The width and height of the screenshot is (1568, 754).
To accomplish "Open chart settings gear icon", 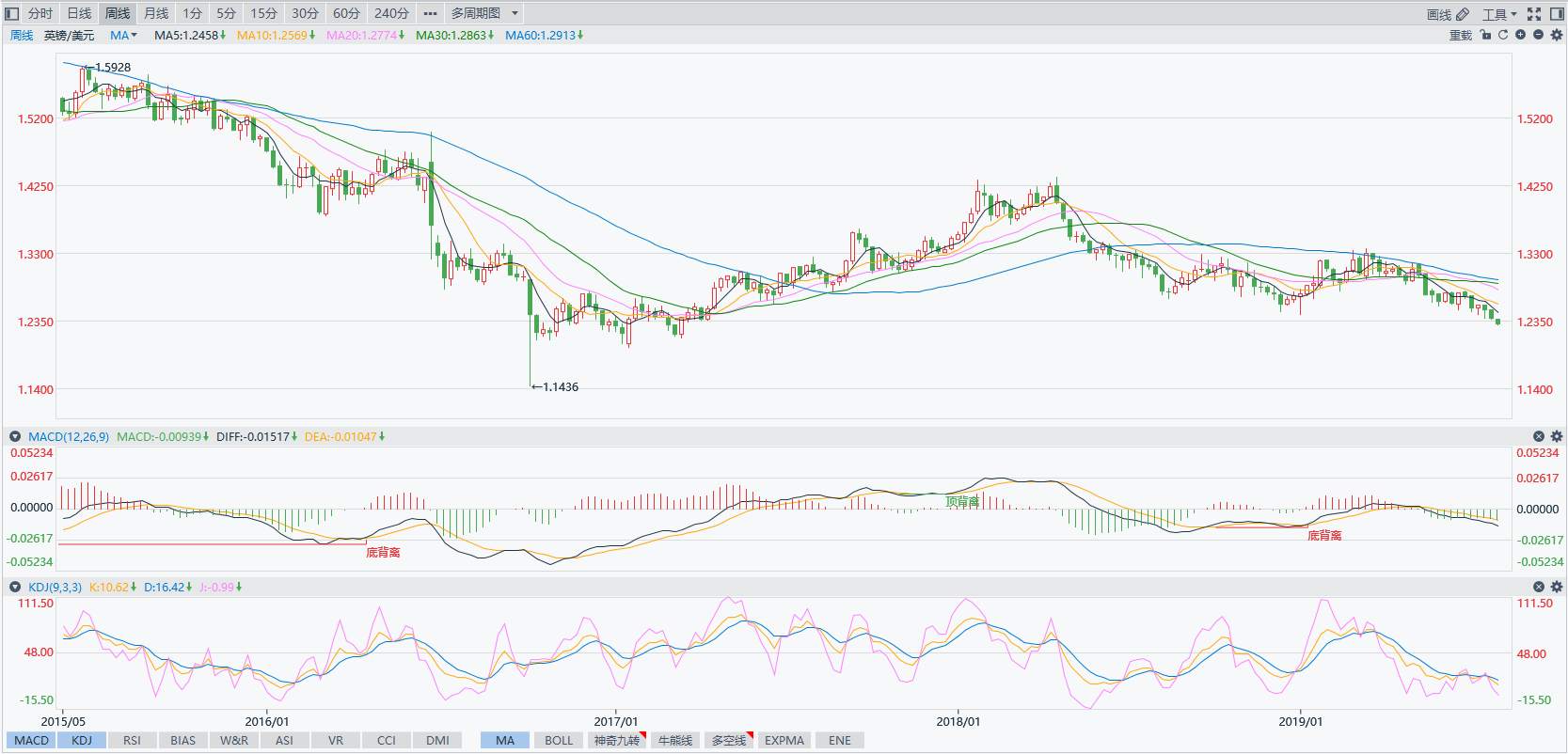I will point(1556,35).
